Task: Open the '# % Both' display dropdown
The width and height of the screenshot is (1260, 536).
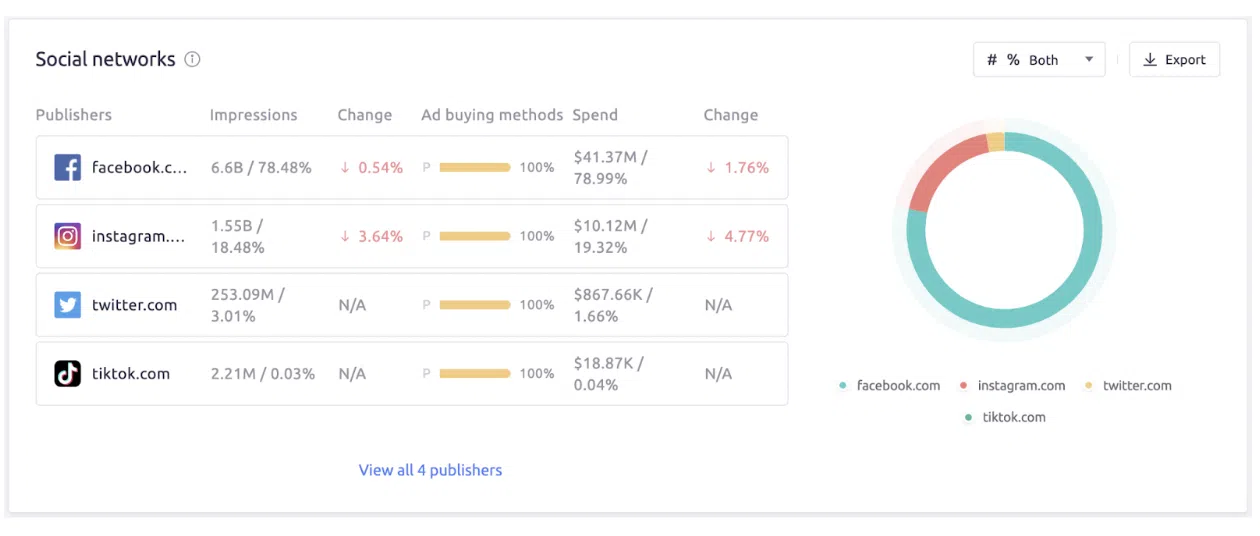Action: pyautogui.click(x=1038, y=60)
